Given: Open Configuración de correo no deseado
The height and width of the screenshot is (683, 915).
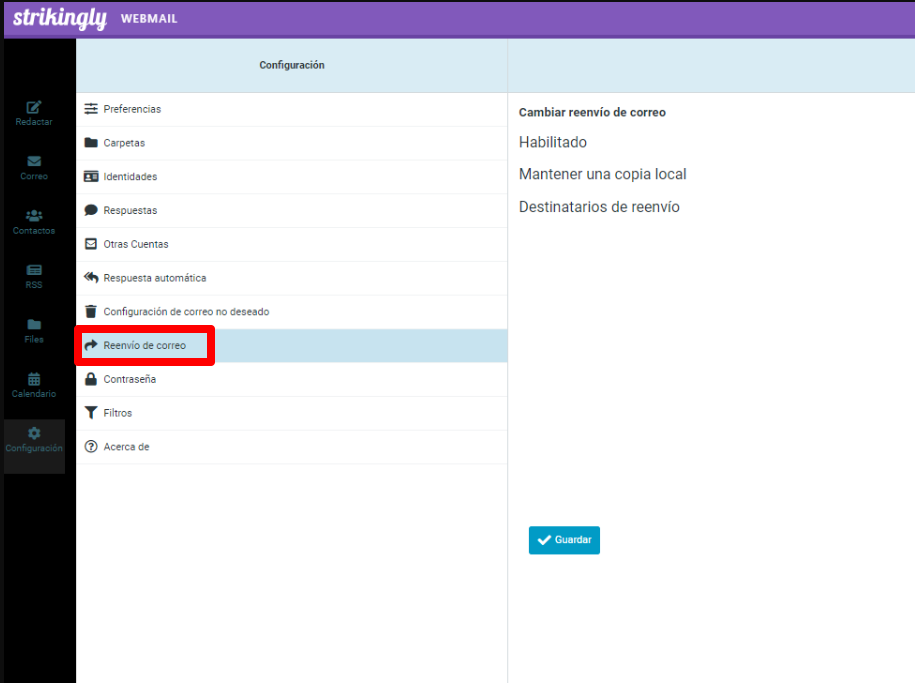Looking at the screenshot, I should (x=292, y=312).
